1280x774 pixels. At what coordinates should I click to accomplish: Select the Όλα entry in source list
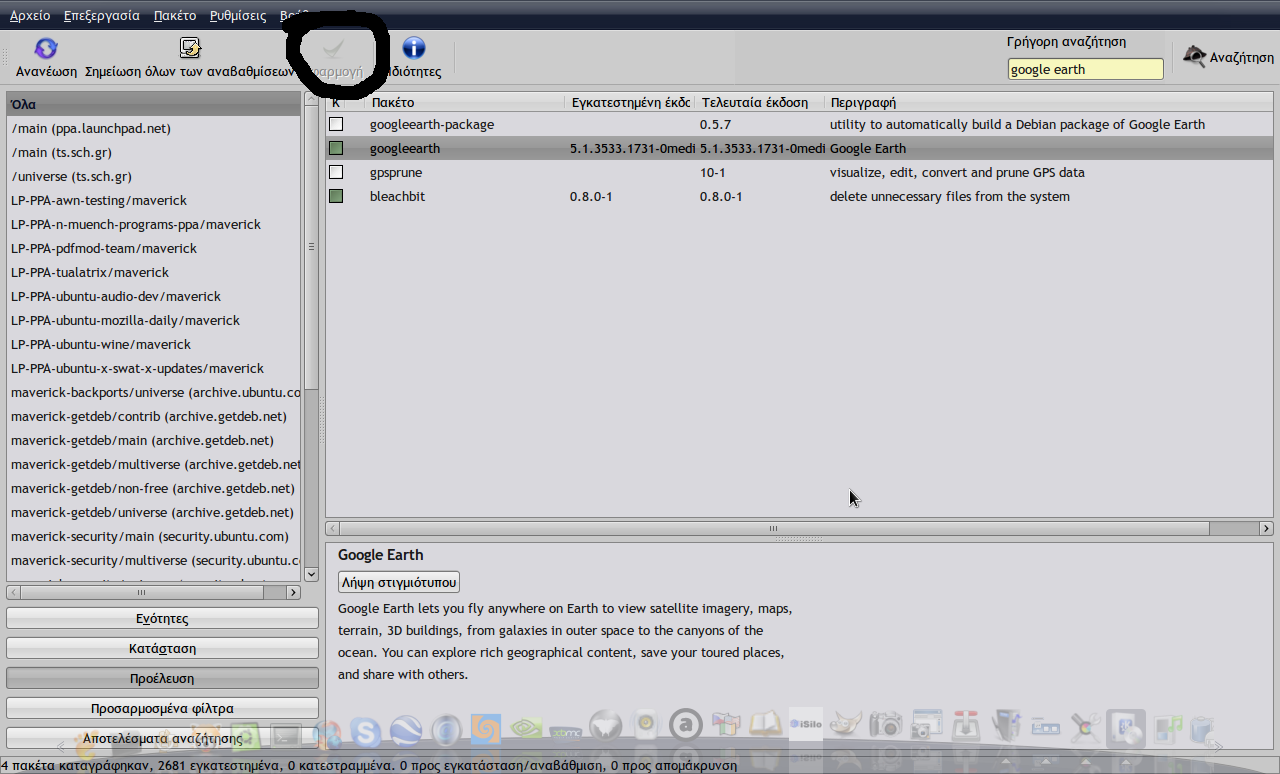point(154,104)
